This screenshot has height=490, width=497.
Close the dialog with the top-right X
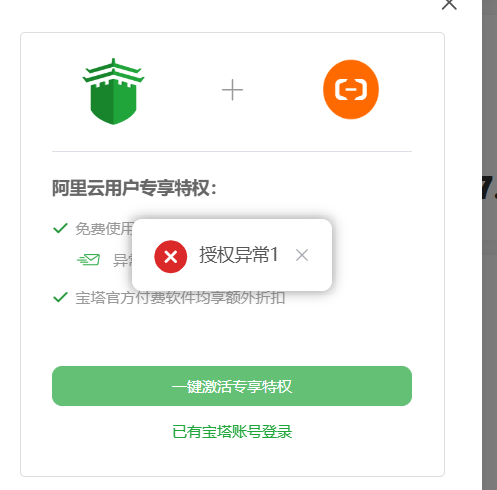coord(449,4)
